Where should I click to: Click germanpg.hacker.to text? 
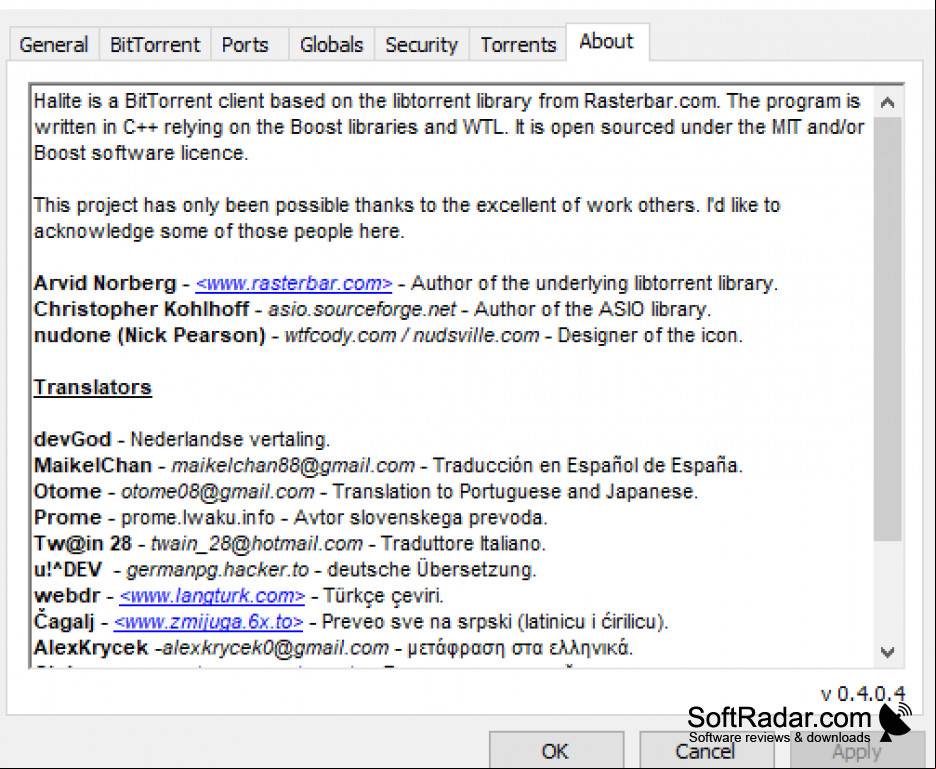218,570
